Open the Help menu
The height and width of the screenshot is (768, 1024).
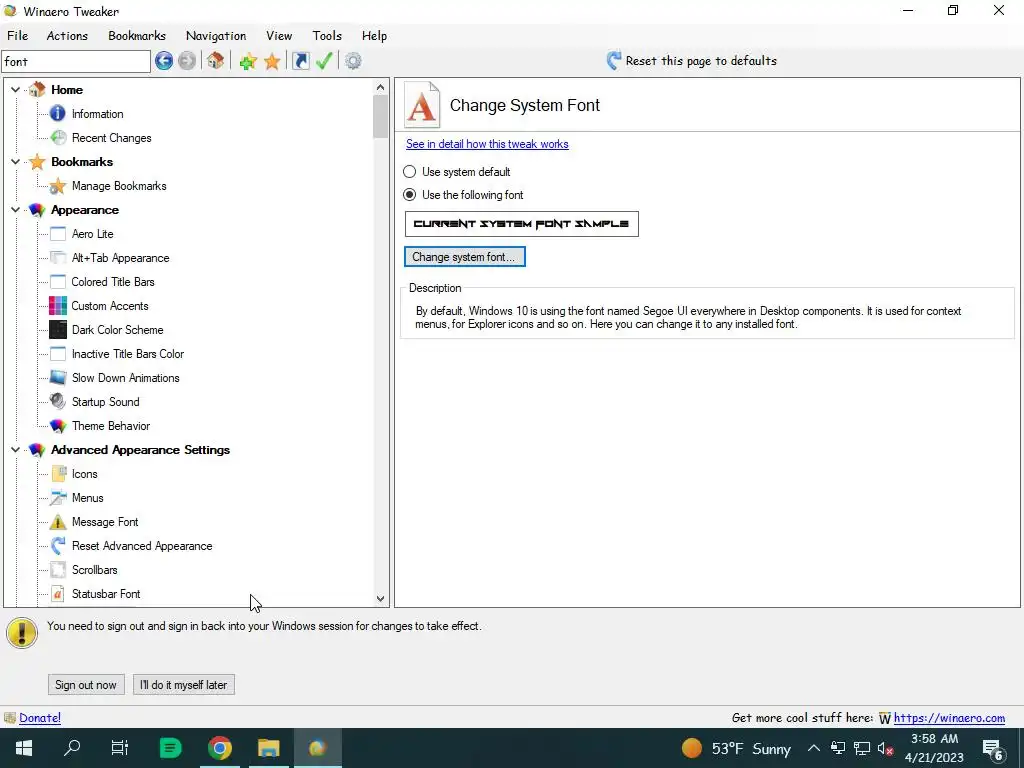[374, 36]
